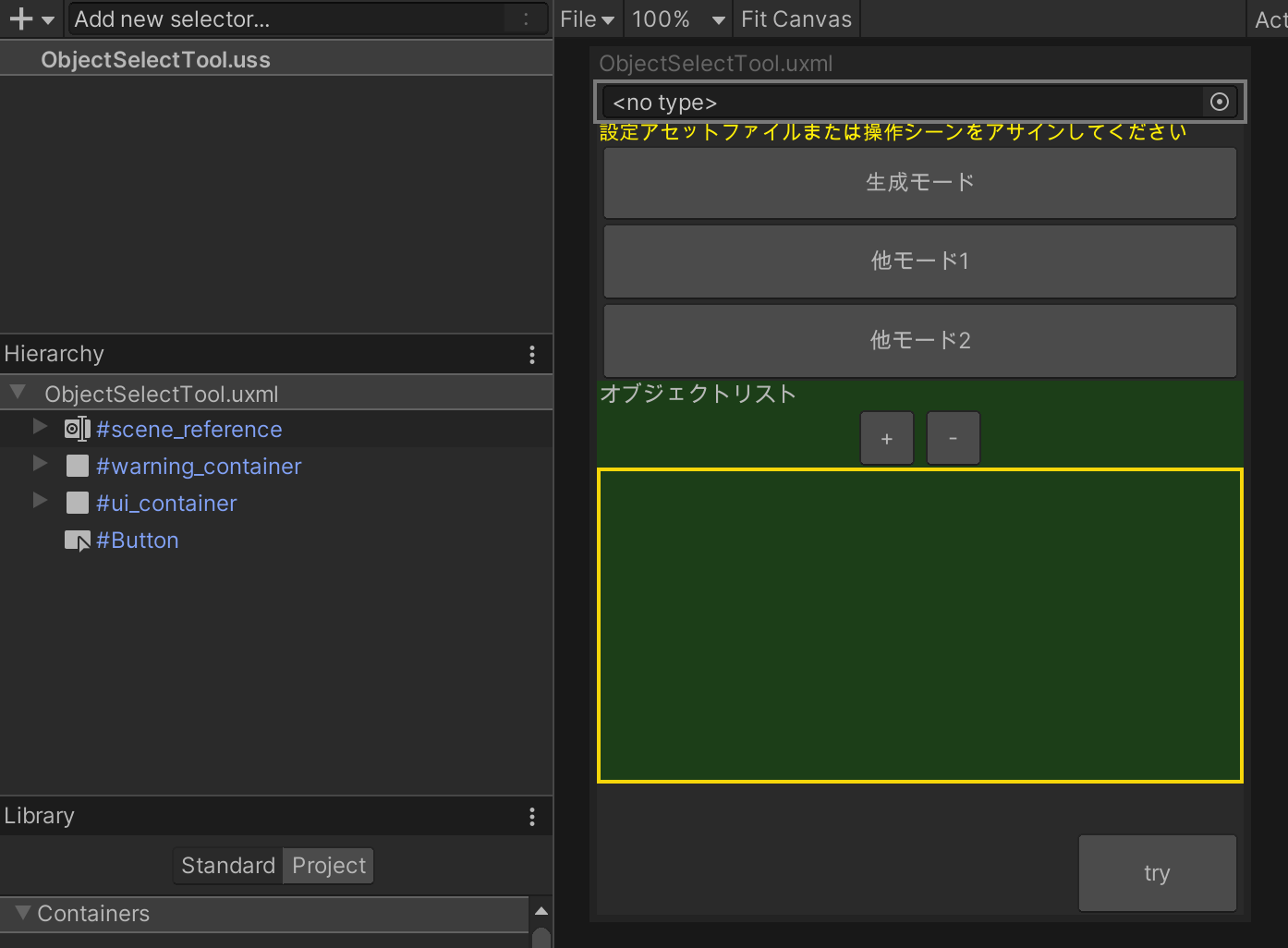Click the plus icon to add selector
The height and width of the screenshot is (948, 1288).
pos(21,19)
